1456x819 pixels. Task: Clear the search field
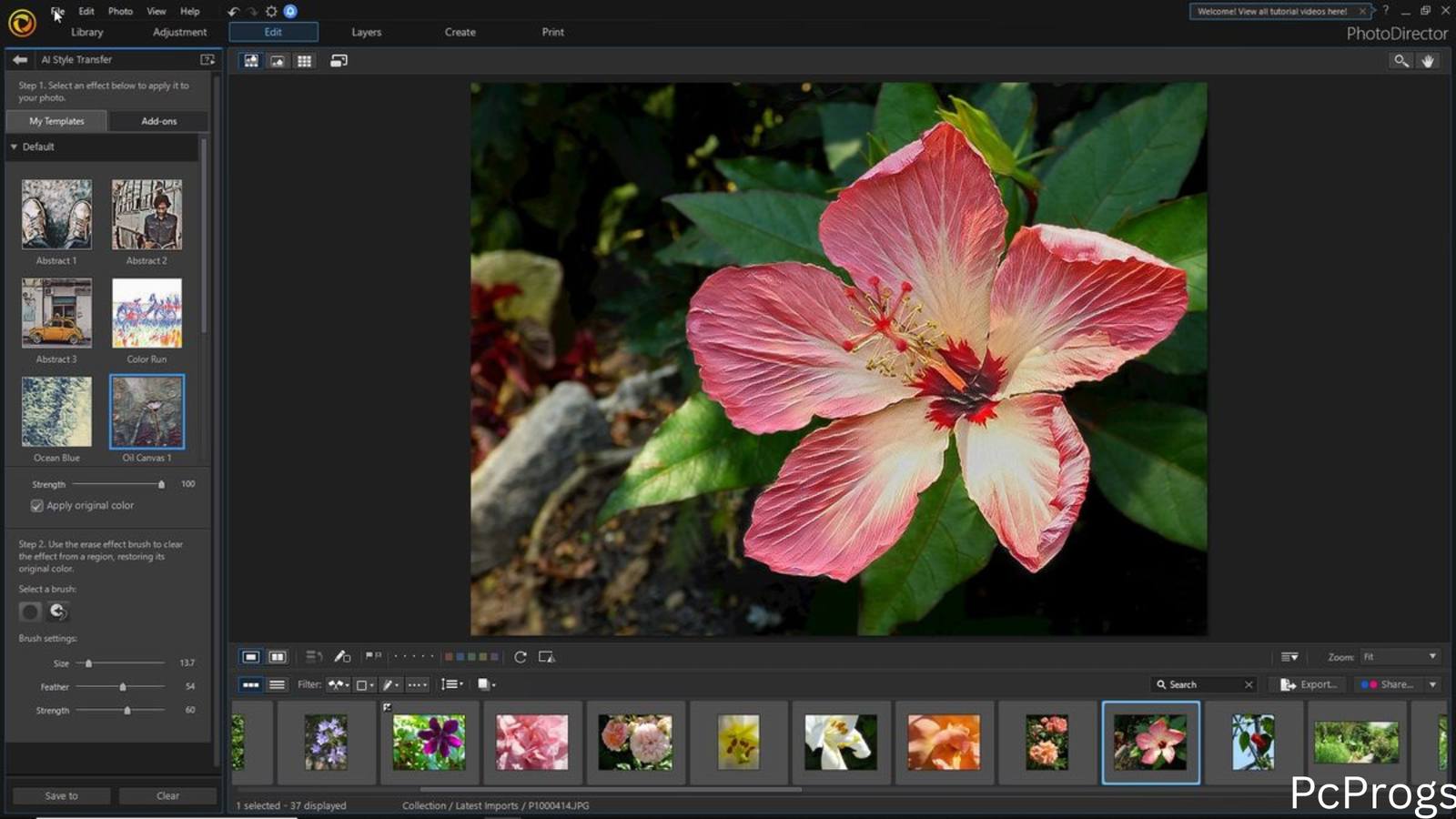(x=1249, y=684)
